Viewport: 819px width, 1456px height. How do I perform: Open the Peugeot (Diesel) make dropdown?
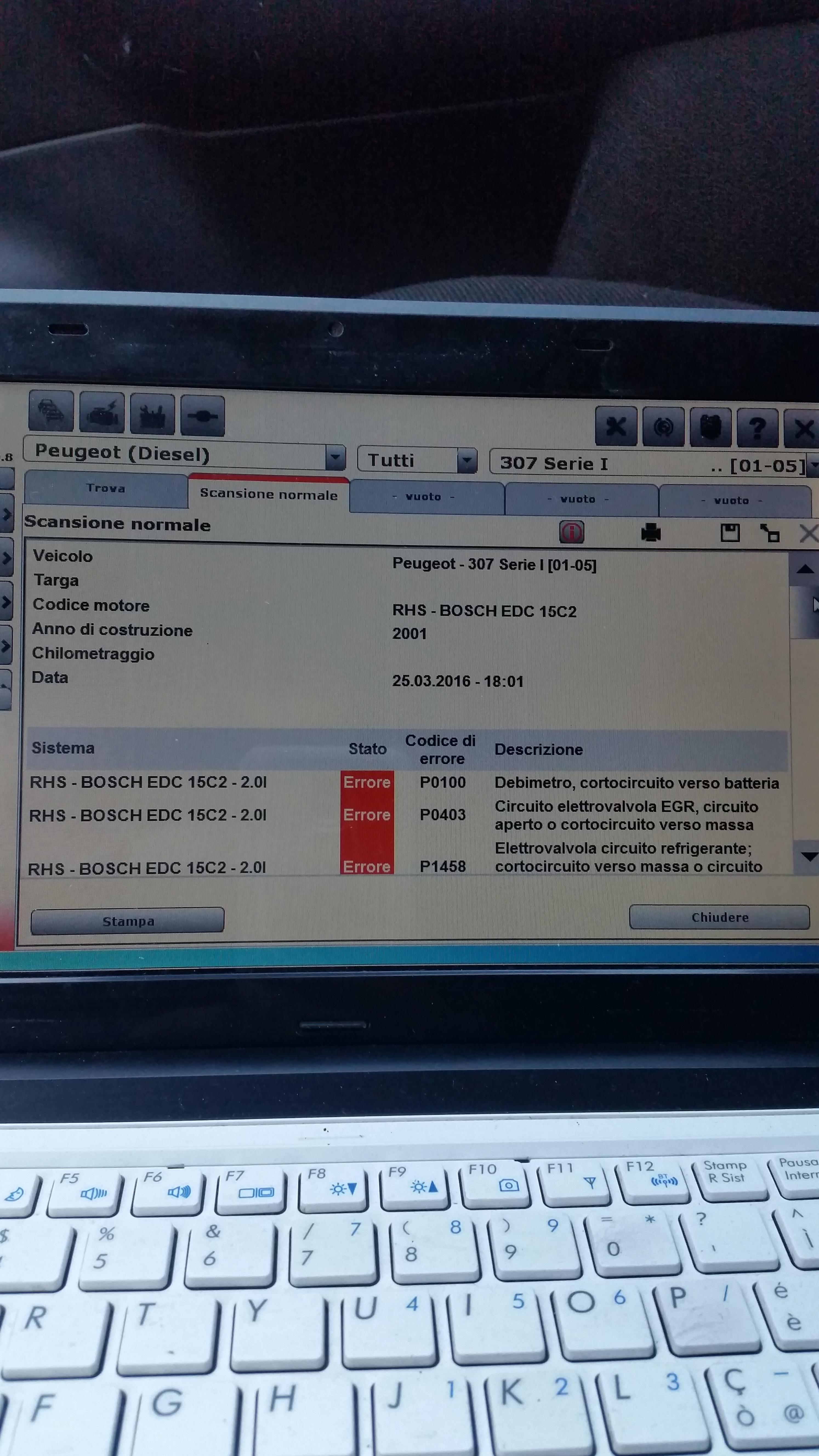(x=335, y=457)
